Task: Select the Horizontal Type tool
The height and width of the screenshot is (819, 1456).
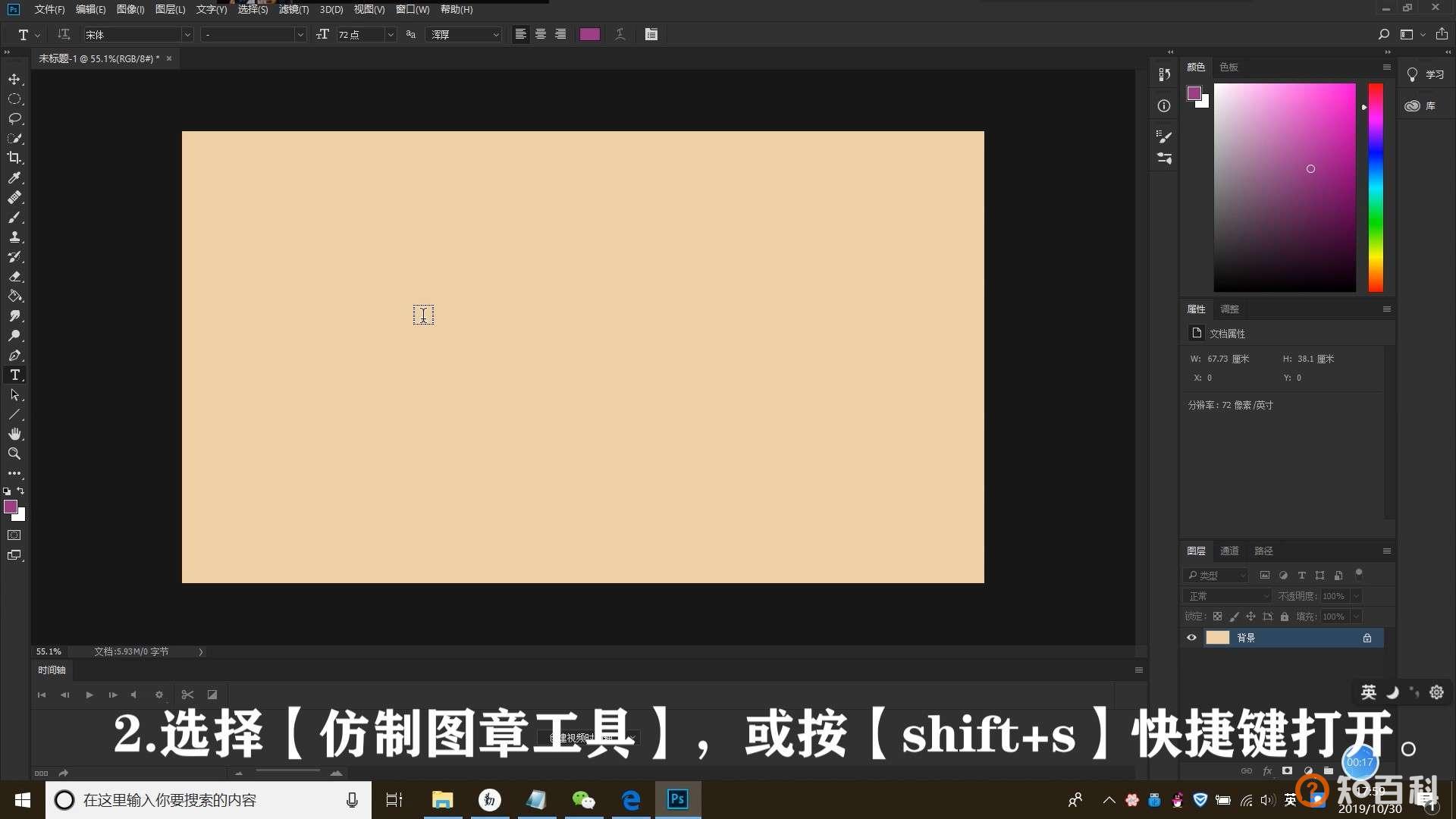Action: coord(14,375)
